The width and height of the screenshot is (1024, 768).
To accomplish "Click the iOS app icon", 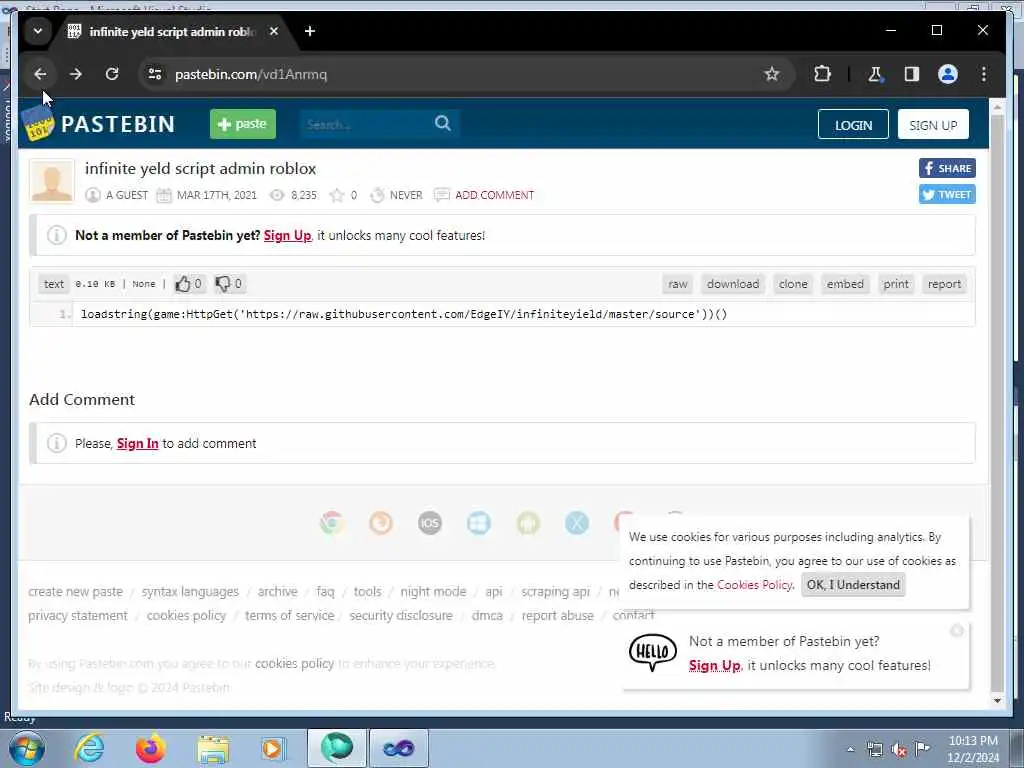I will coord(430,523).
